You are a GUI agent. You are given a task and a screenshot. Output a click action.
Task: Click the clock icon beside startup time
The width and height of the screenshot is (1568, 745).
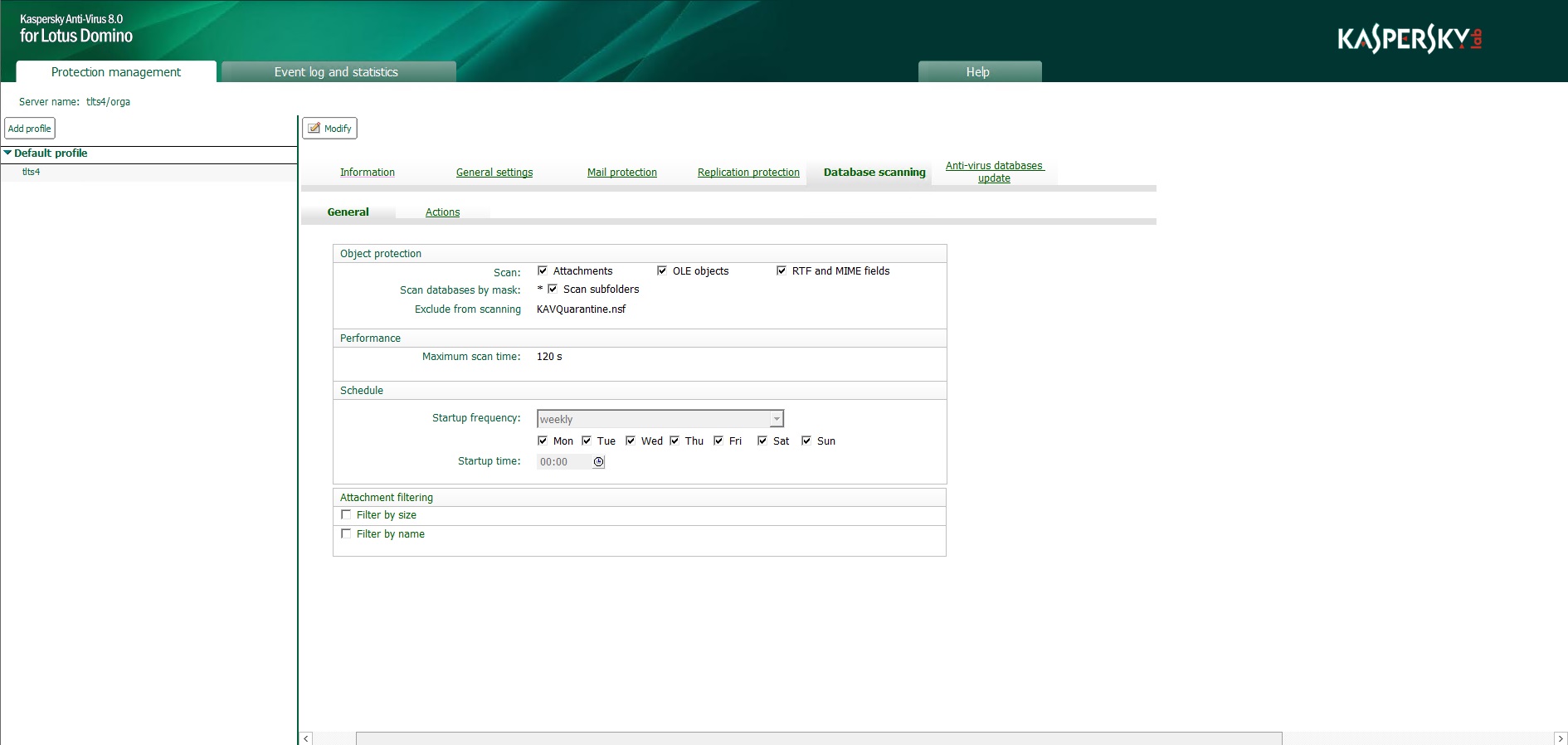click(x=598, y=462)
